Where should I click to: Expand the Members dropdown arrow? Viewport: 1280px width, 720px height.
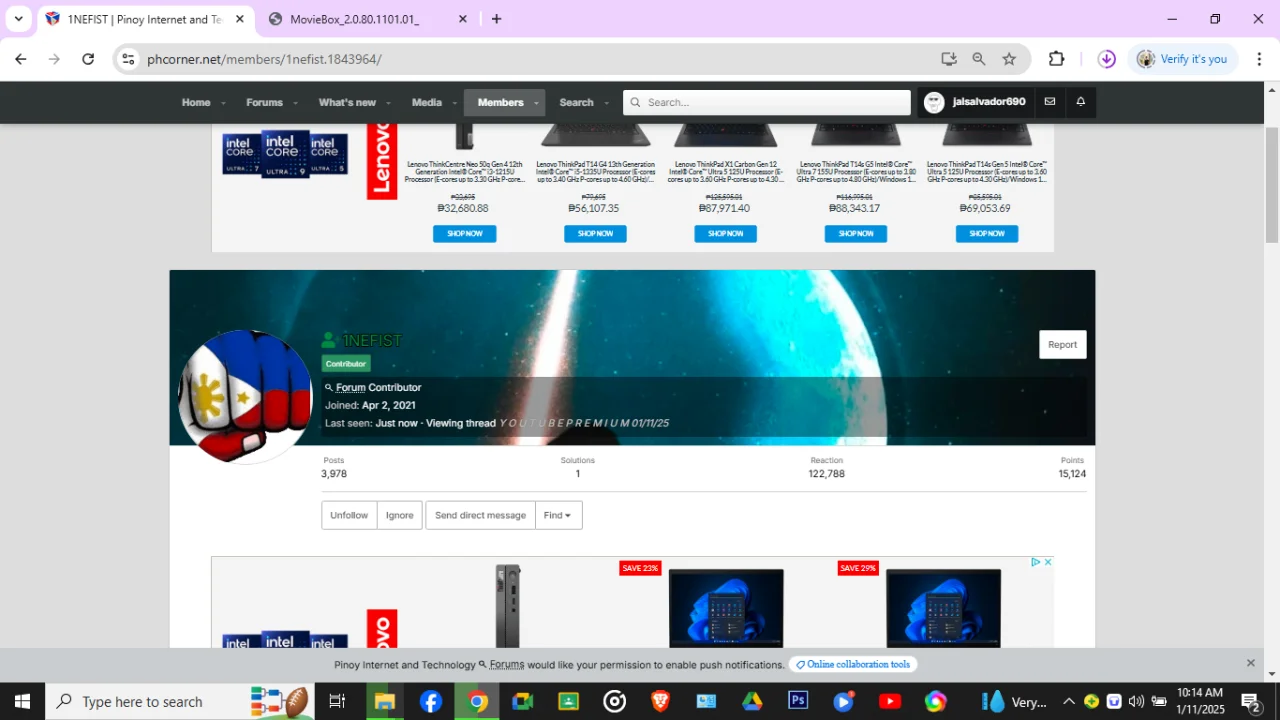(536, 103)
